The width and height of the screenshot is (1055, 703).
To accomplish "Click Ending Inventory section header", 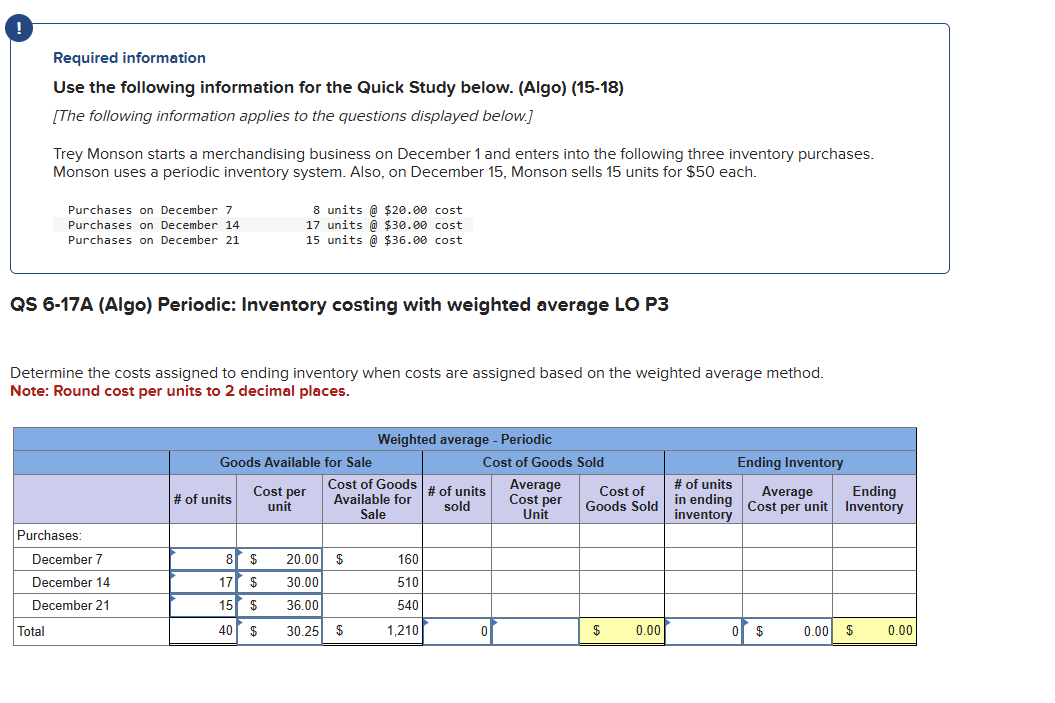I will coord(790,462).
